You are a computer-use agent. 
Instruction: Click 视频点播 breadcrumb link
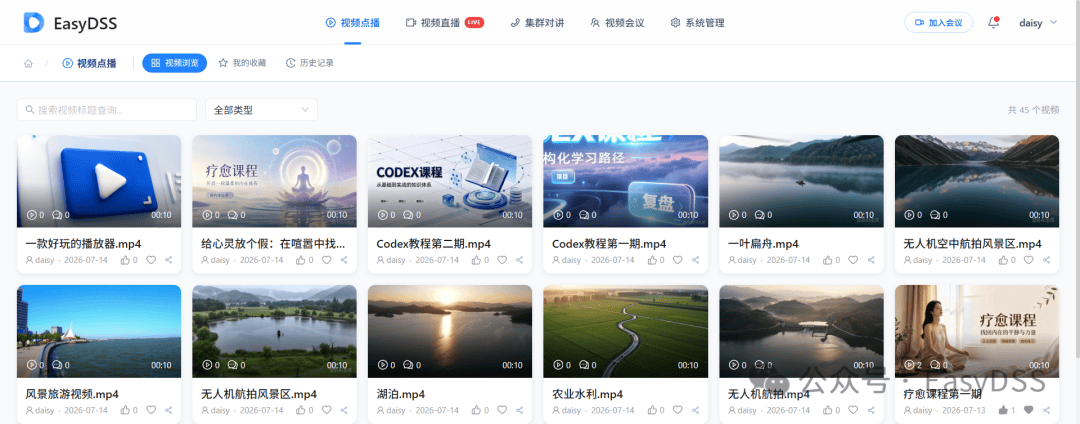click(89, 63)
